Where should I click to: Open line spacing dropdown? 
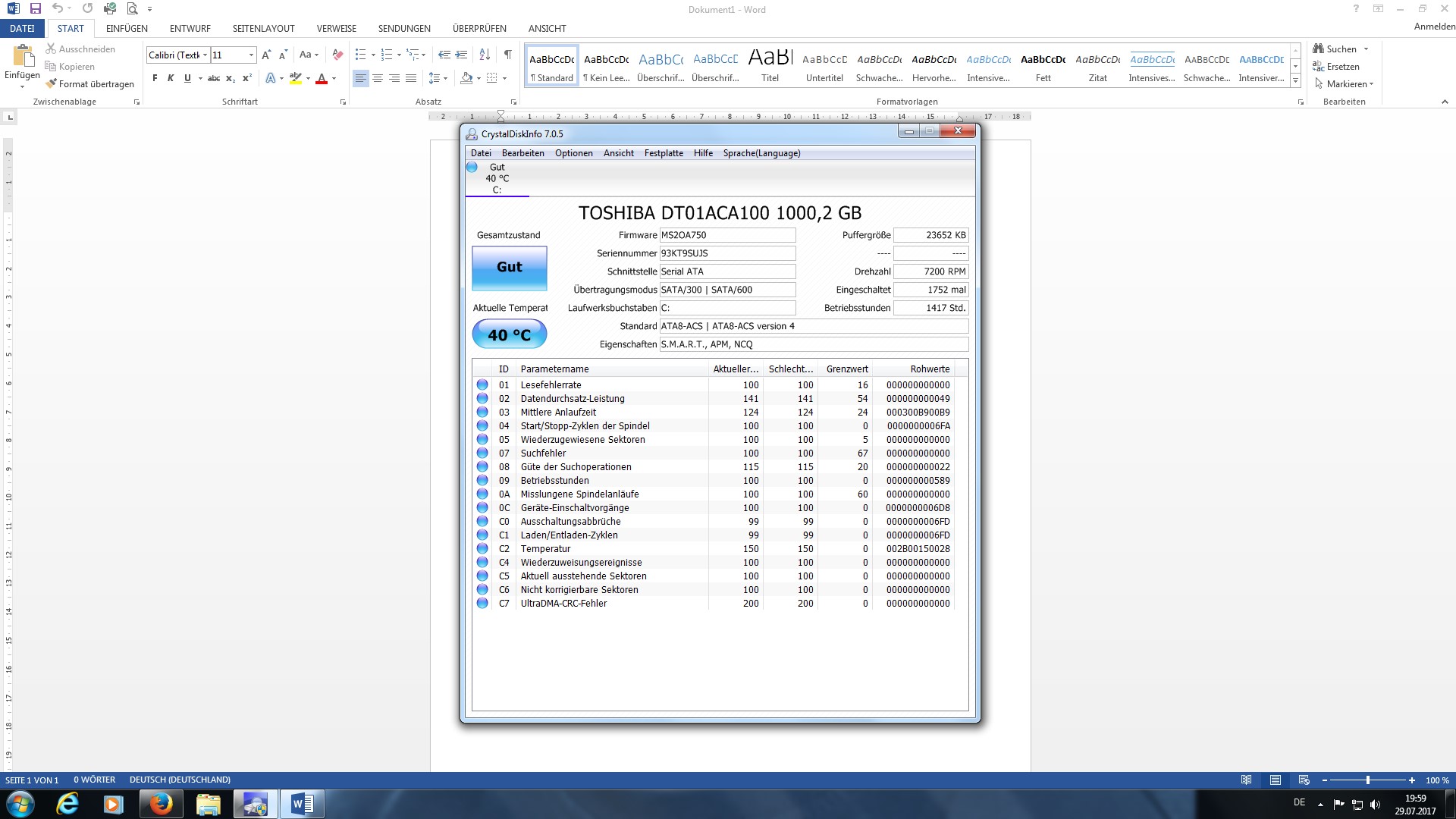[438, 78]
